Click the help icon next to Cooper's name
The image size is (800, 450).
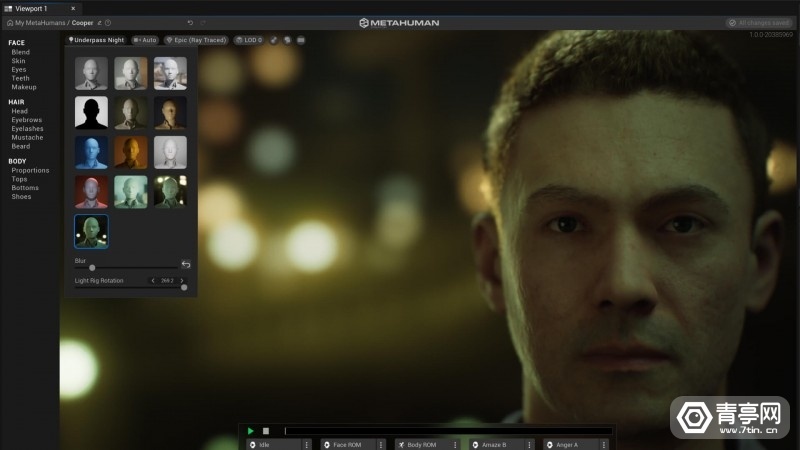108,22
